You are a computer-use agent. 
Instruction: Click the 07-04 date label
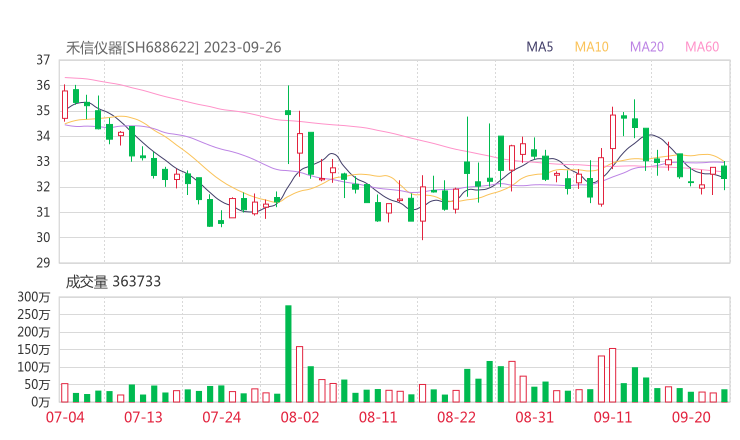point(65,417)
